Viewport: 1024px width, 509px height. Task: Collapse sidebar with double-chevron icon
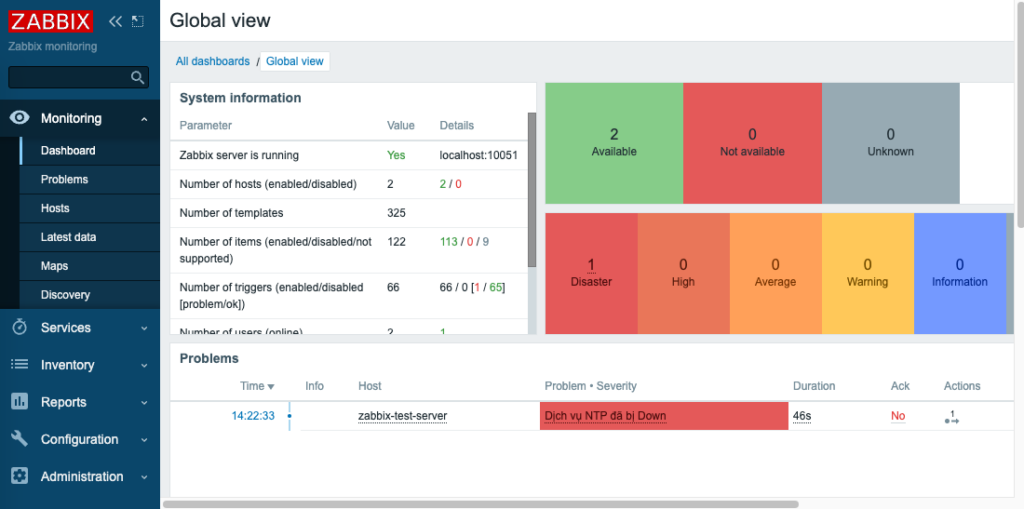point(116,22)
